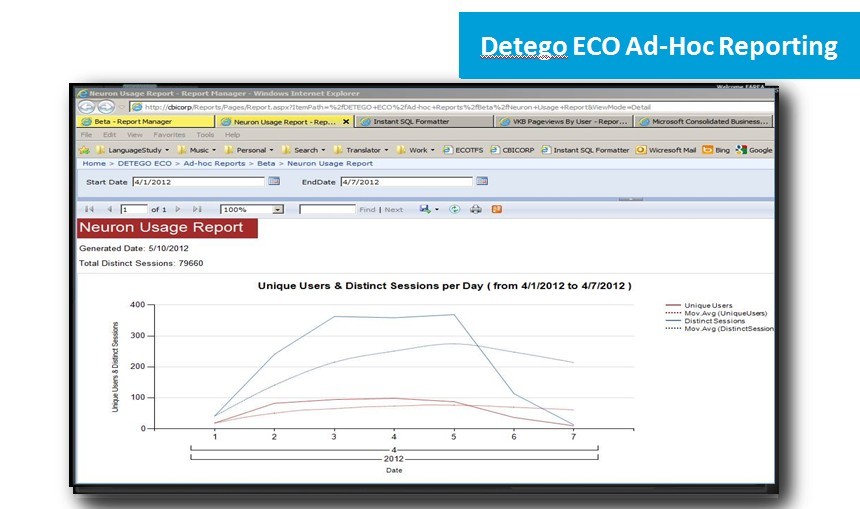Click 'Generated Date: 5/10/2012' text
Image resolution: width=860 pixels, height=509 pixels.
[x=134, y=248]
